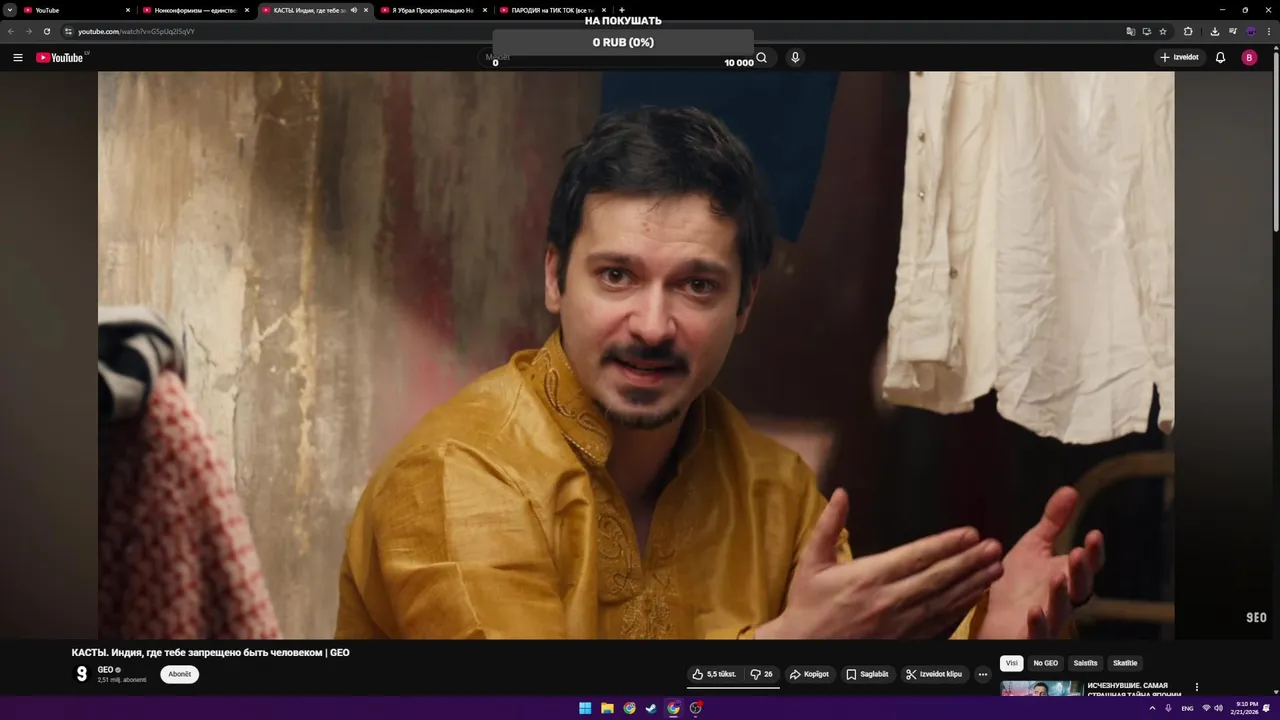Screen dimensions: 1280x720
Task: Open the YouTube notifications bell
Action: pos(1220,57)
